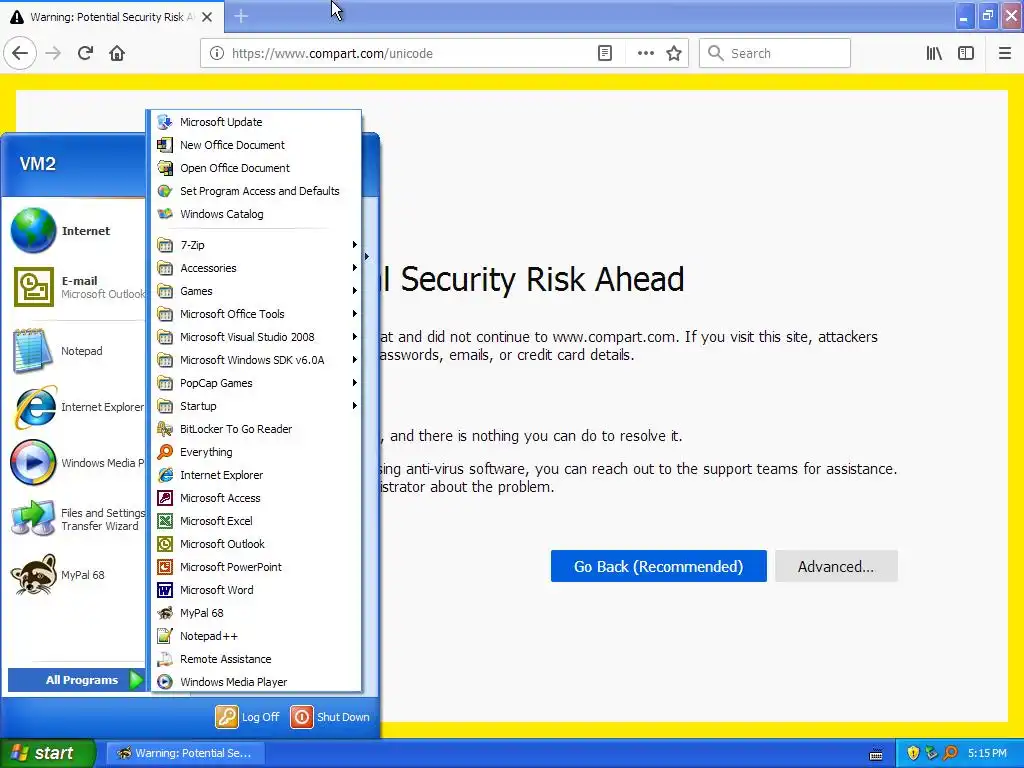Launch Microsoft Outlook from programs list

pos(257,544)
